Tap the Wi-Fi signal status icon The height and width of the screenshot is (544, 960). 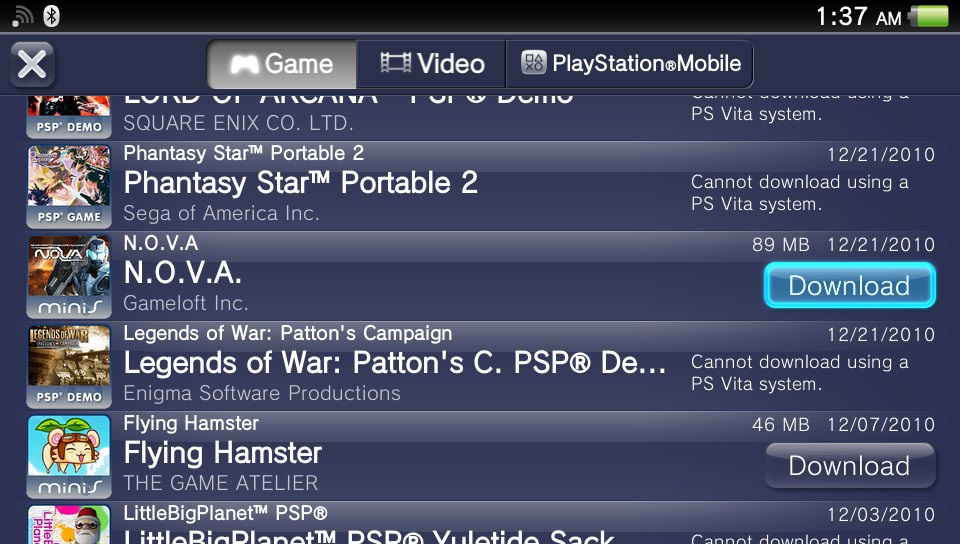tap(23, 17)
